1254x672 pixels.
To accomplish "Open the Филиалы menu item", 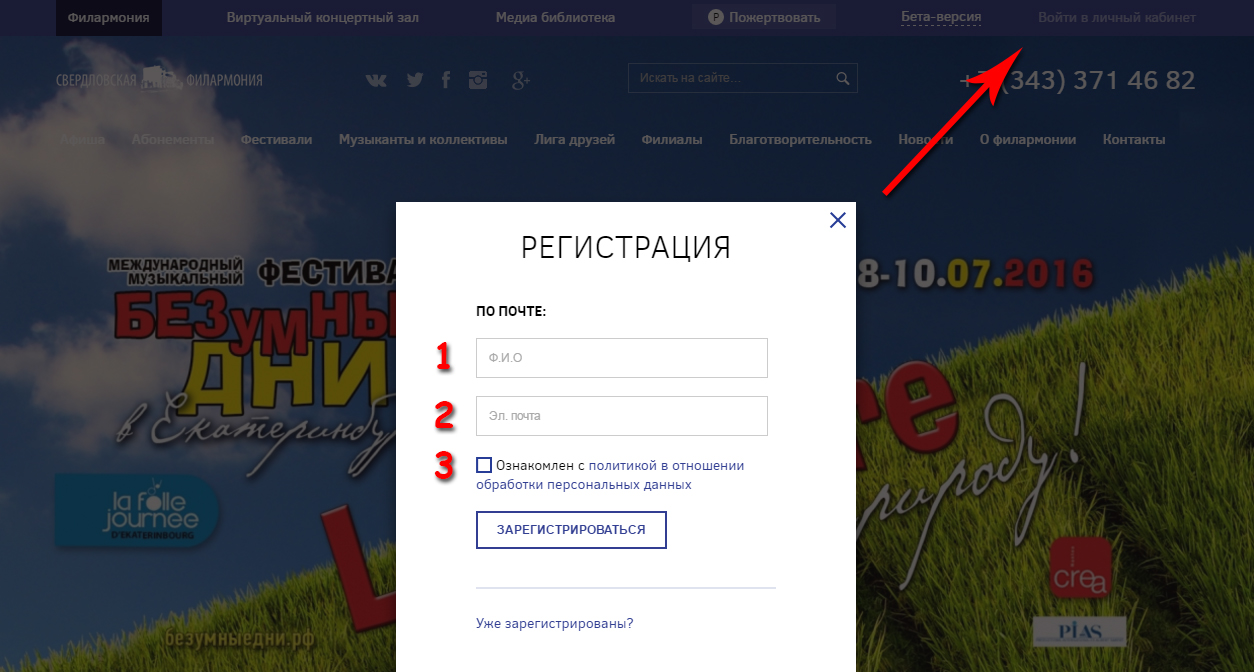I will 672,139.
